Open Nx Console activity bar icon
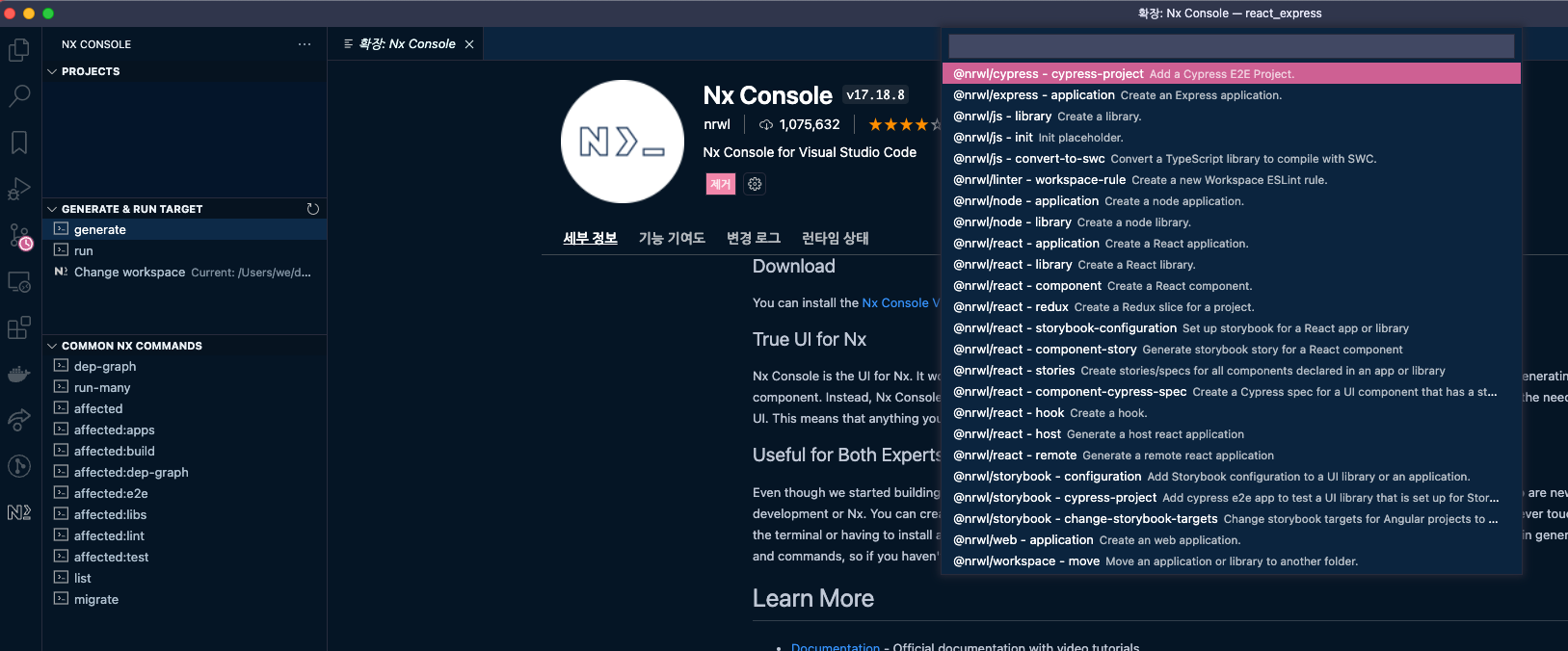 pyautogui.click(x=19, y=512)
